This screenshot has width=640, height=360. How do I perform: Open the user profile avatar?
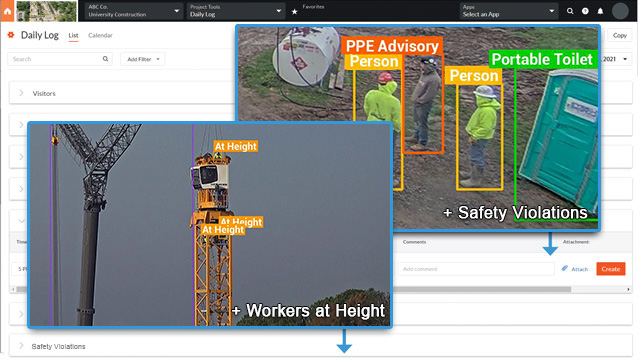coord(620,11)
